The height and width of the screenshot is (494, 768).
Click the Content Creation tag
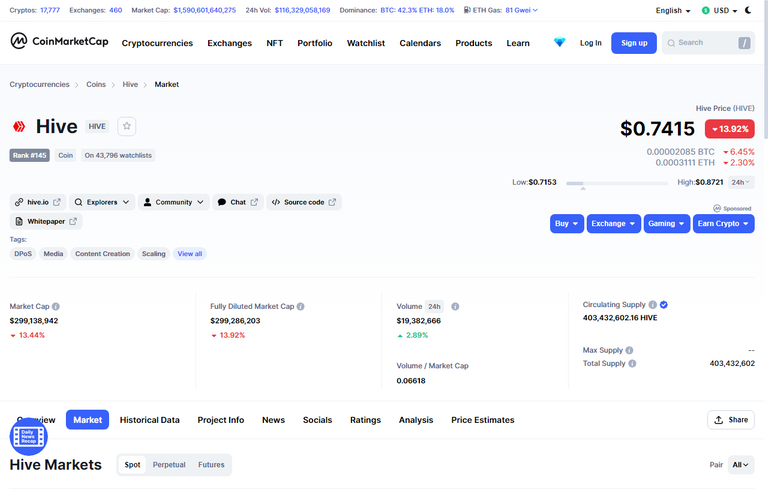pyautogui.click(x=102, y=254)
